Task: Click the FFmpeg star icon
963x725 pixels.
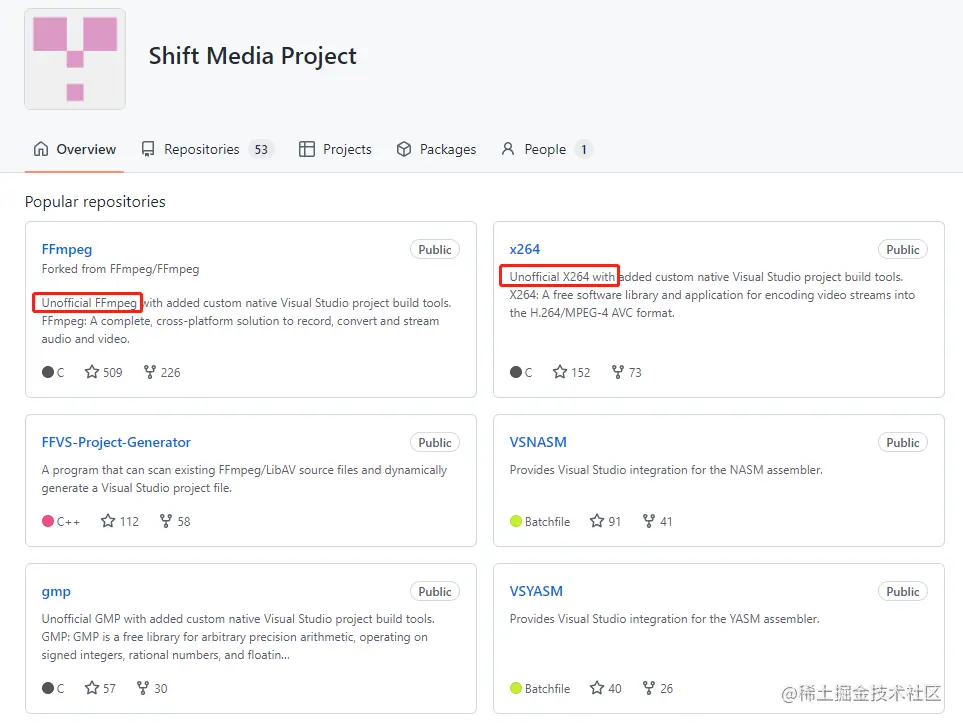Action: click(92, 372)
